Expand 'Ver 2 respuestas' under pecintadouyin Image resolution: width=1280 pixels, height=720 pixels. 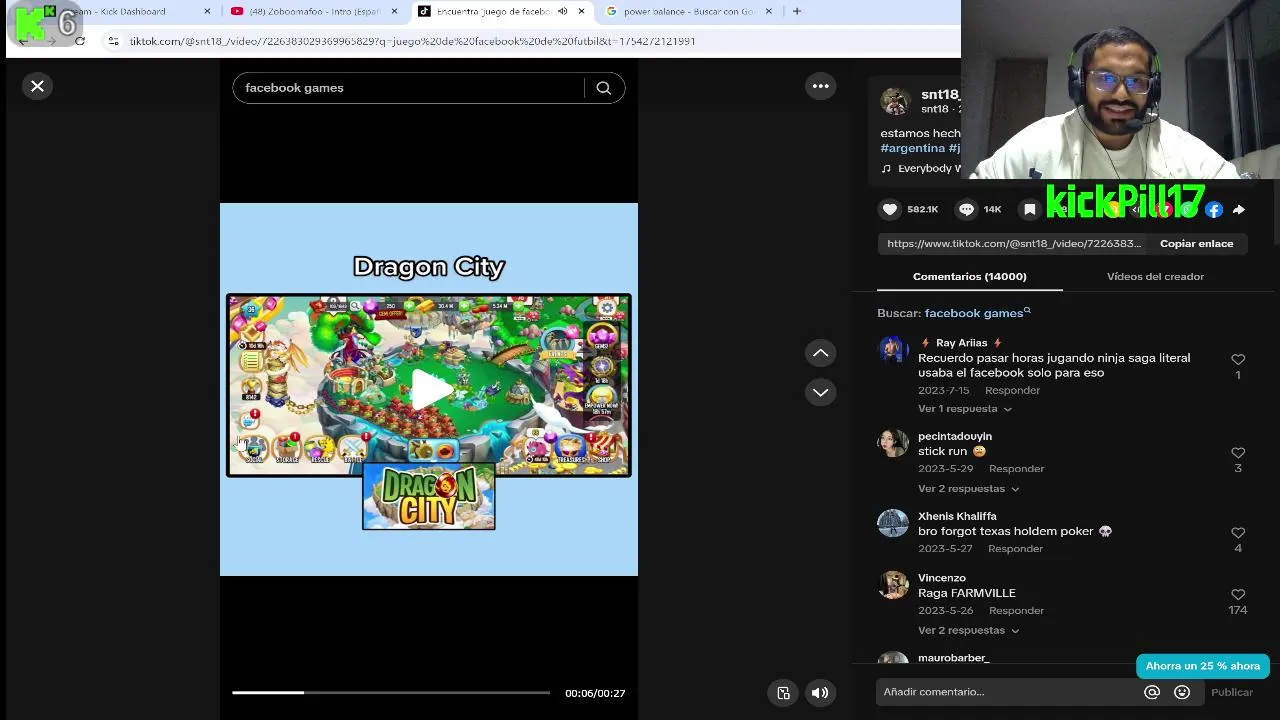click(969, 489)
